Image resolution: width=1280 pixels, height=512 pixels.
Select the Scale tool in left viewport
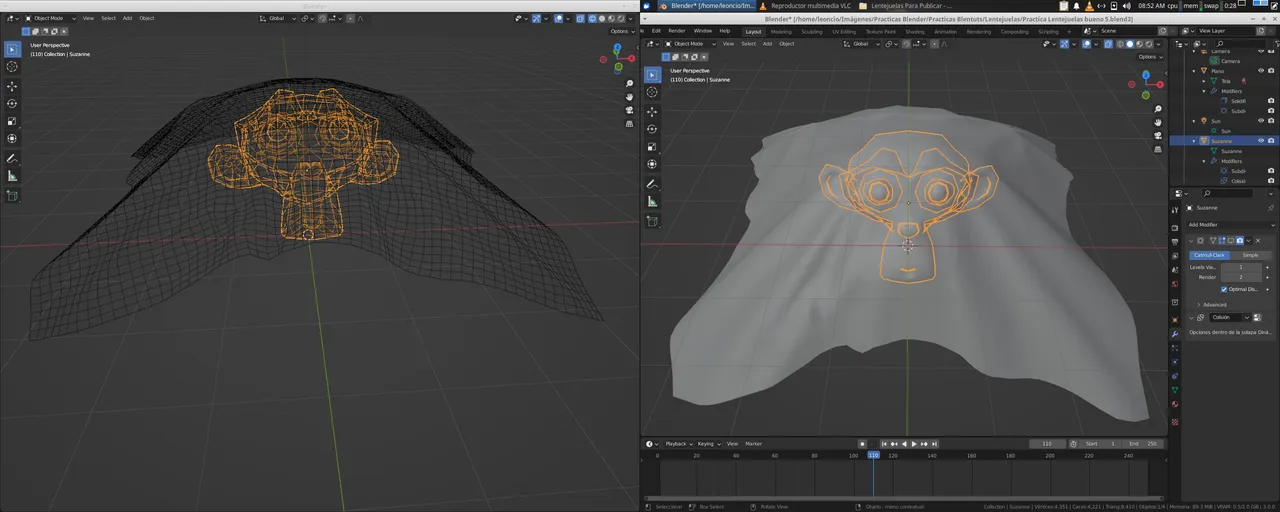[12, 121]
